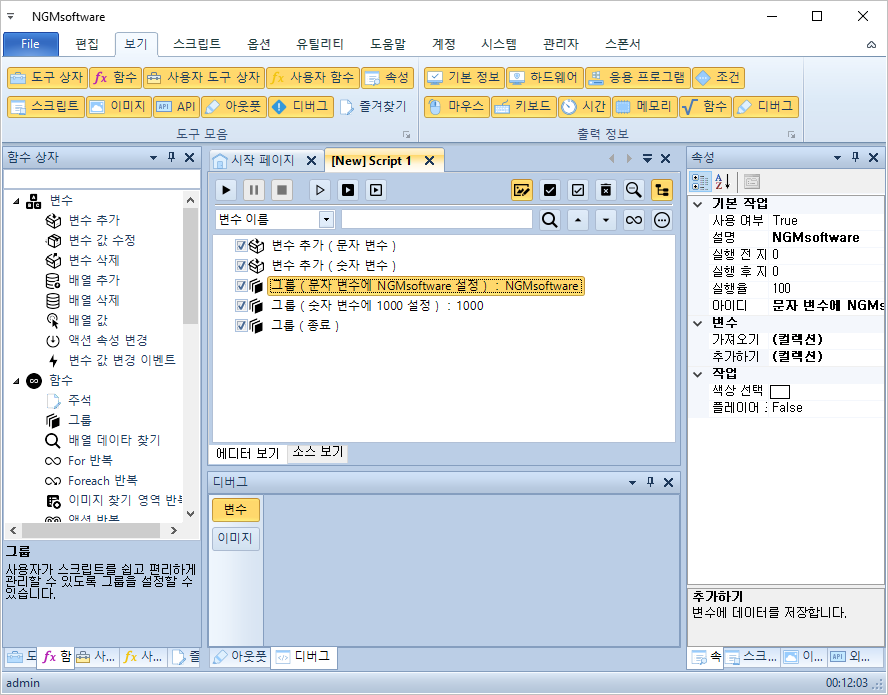The width and height of the screenshot is (888, 695).
Task: Toggle checkbox for 그룹 ( 종료 ) row
Action: (241, 325)
